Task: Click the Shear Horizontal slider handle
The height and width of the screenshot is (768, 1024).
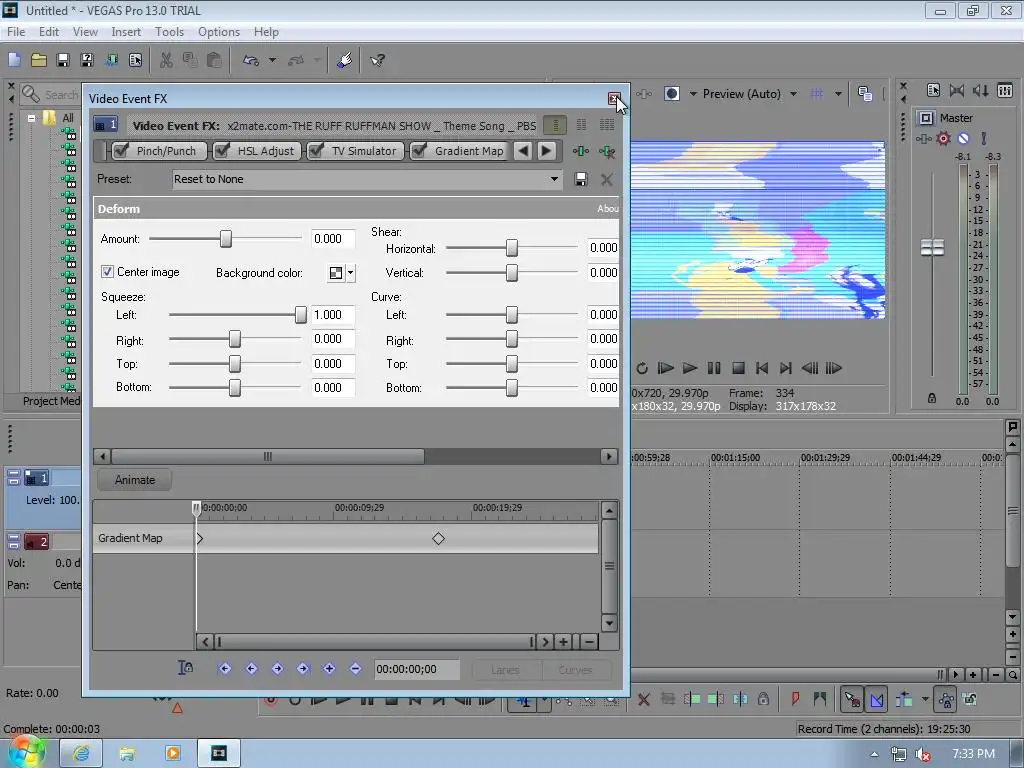Action: click(512, 248)
